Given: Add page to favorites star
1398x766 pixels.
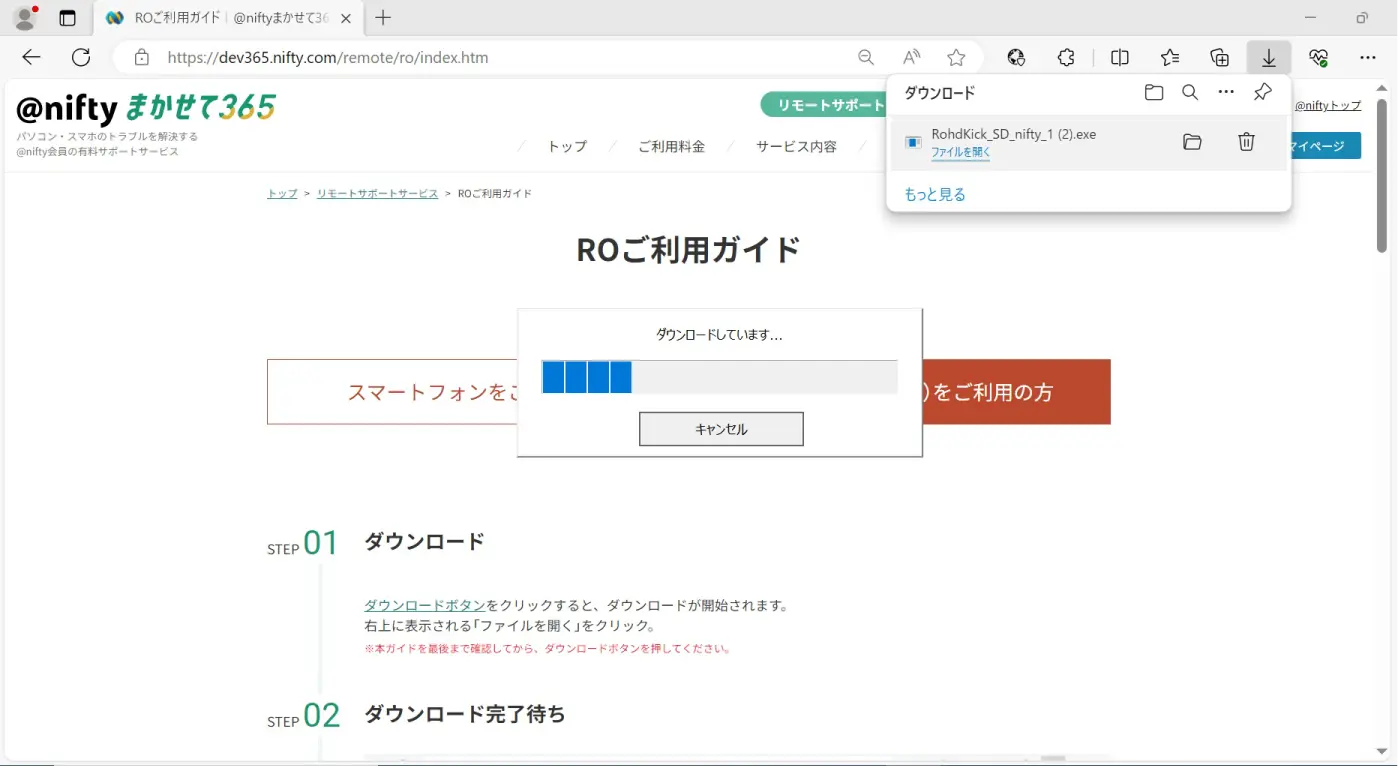Looking at the screenshot, I should [957, 57].
